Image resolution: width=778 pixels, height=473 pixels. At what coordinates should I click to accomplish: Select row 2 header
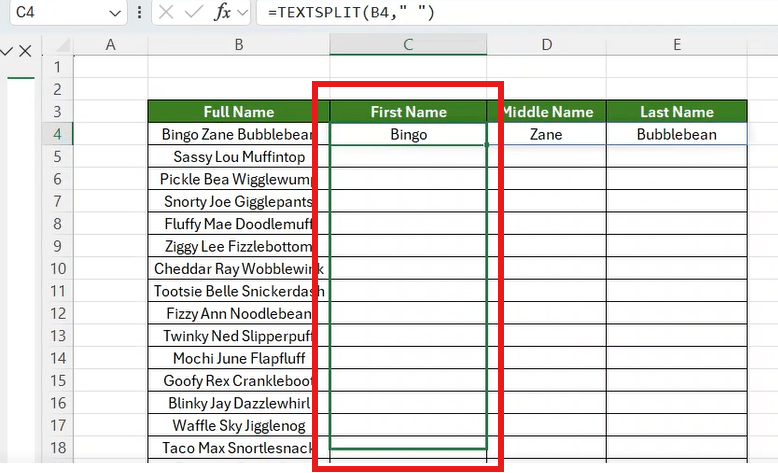point(58,89)
